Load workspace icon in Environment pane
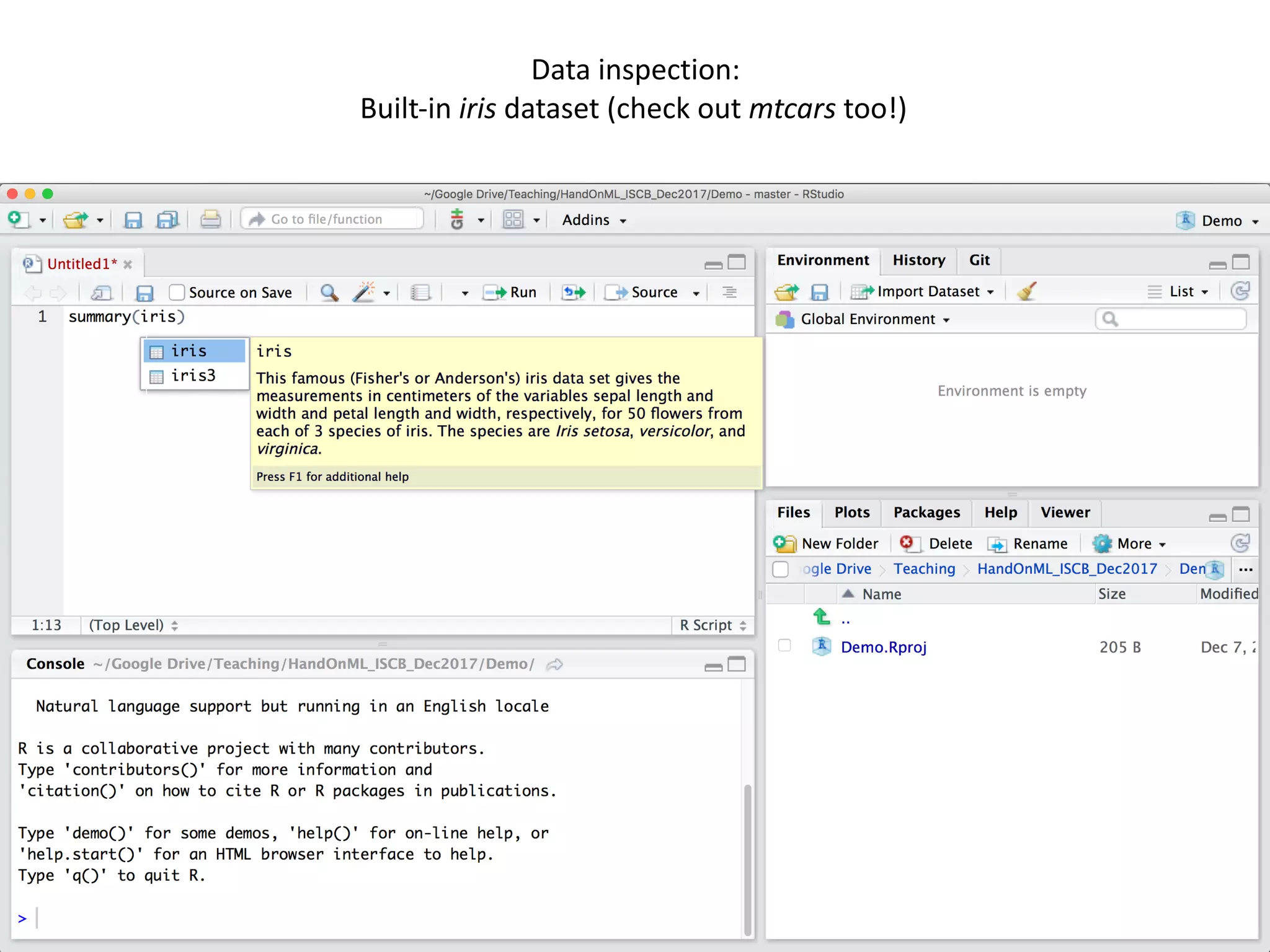Image resolution: width=1270 pixels, height=952 pixels. click(787, 291)
